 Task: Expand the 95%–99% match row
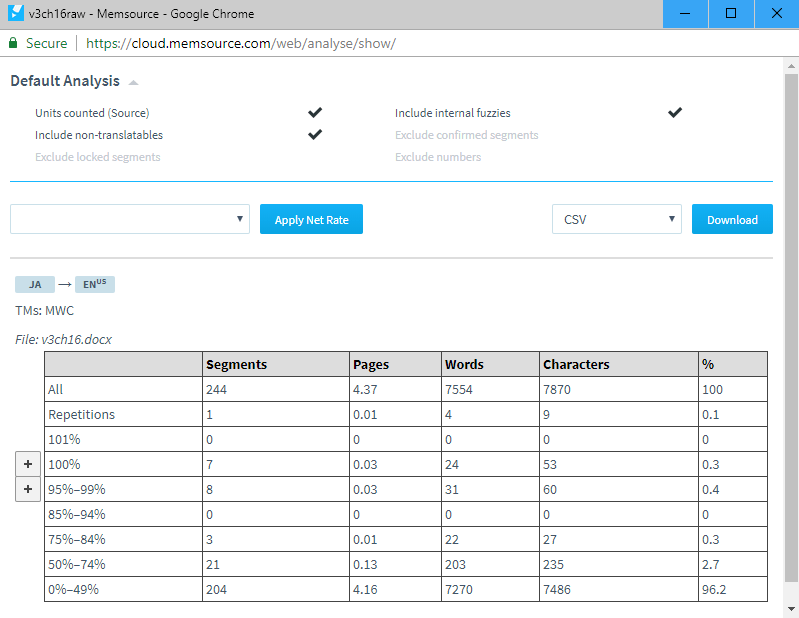(x=27, y=489)
